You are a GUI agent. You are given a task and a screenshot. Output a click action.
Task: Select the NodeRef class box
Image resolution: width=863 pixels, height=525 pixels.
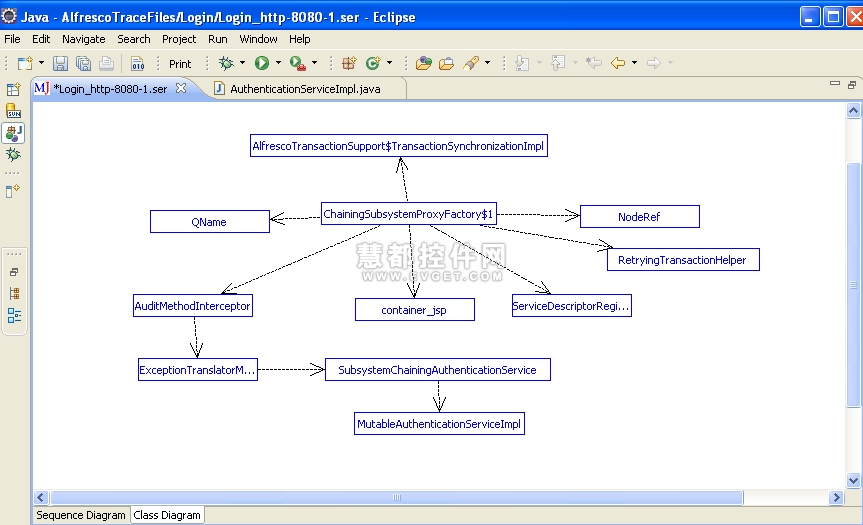(x=640, y=217)
